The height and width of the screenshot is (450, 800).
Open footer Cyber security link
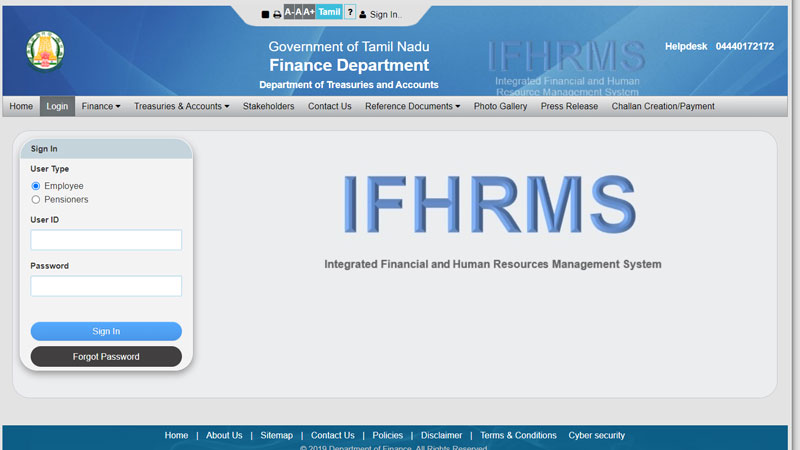596,435
